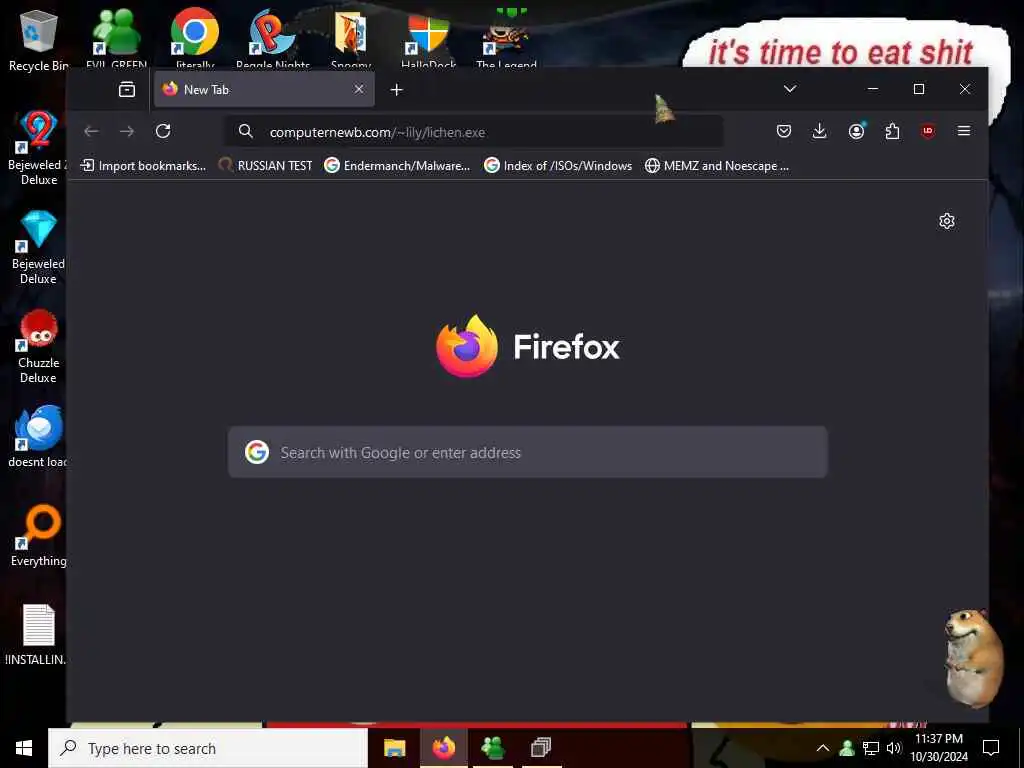This screenshot has width=1024, height=768.
Task: Personalize new tab via gear icon
Action: (x=947, y=221)
